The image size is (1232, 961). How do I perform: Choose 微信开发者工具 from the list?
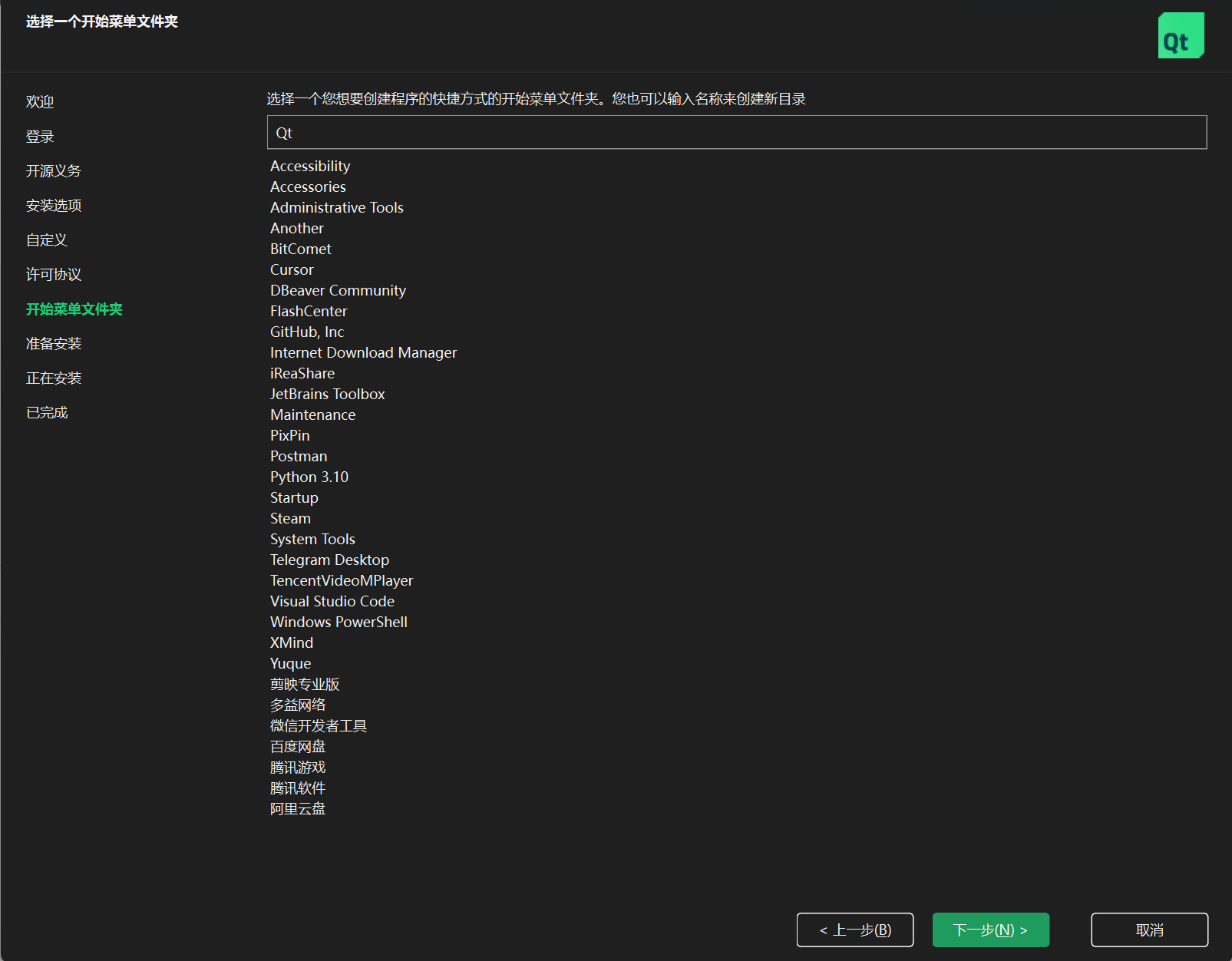(x=319, y=725)
